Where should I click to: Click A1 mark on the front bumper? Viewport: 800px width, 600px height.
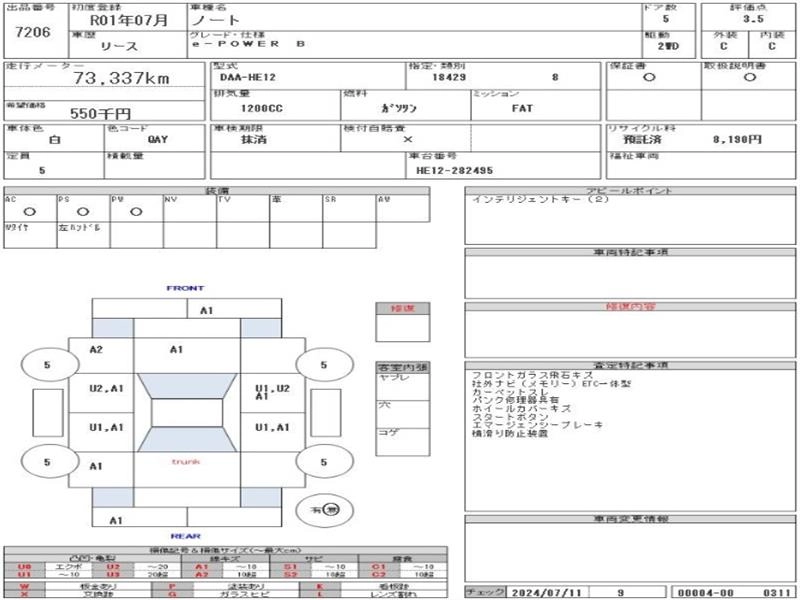coord(206,311)
